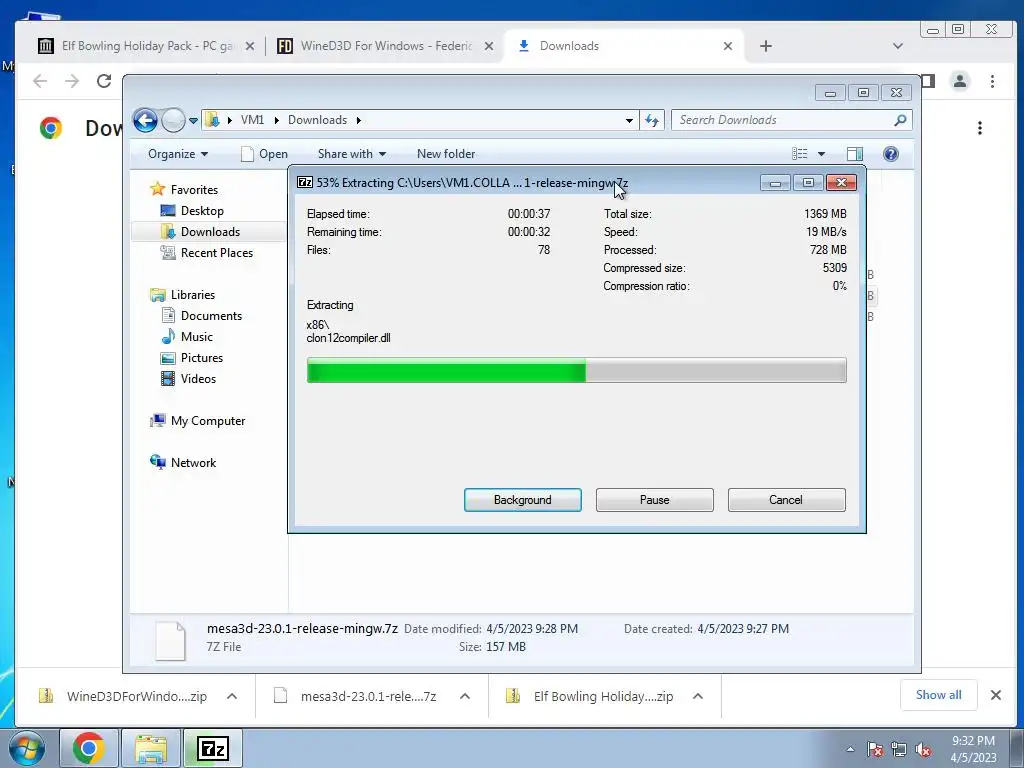Expand options for Elf Bowling Holiday download
Screen dimensions: 1024x768
[697, 696]
